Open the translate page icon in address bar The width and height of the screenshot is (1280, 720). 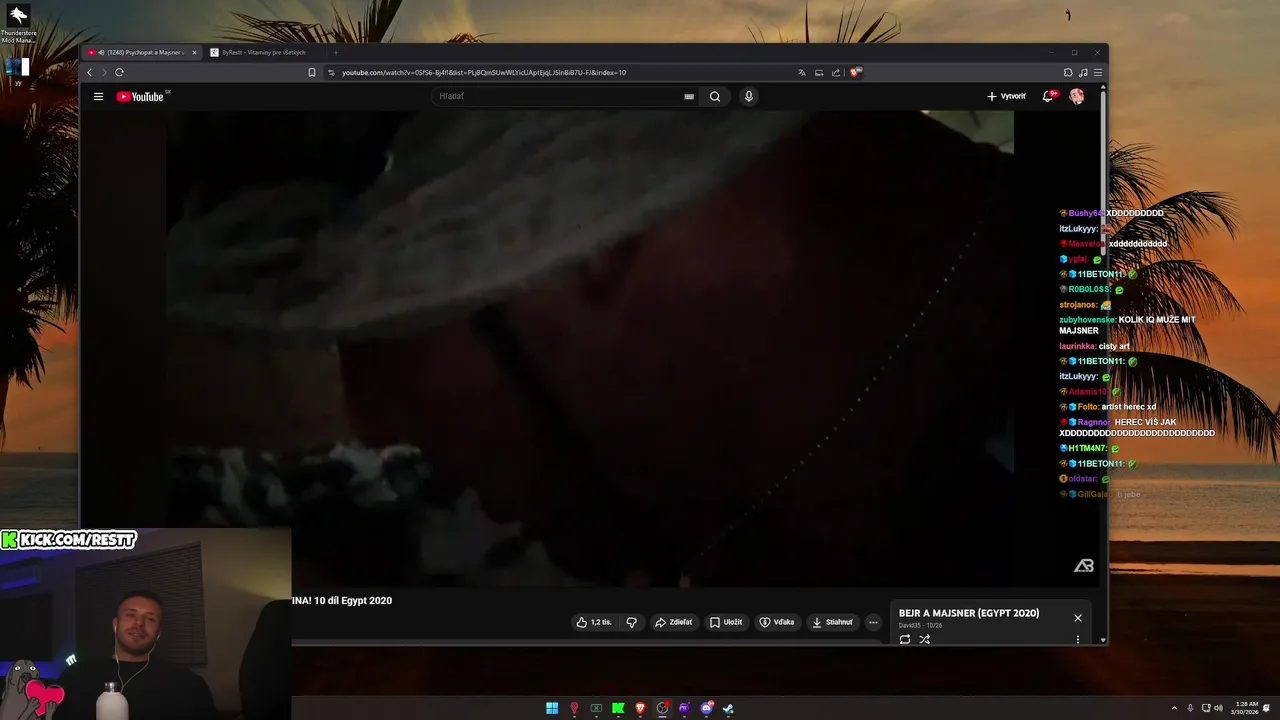coord(802,72)
